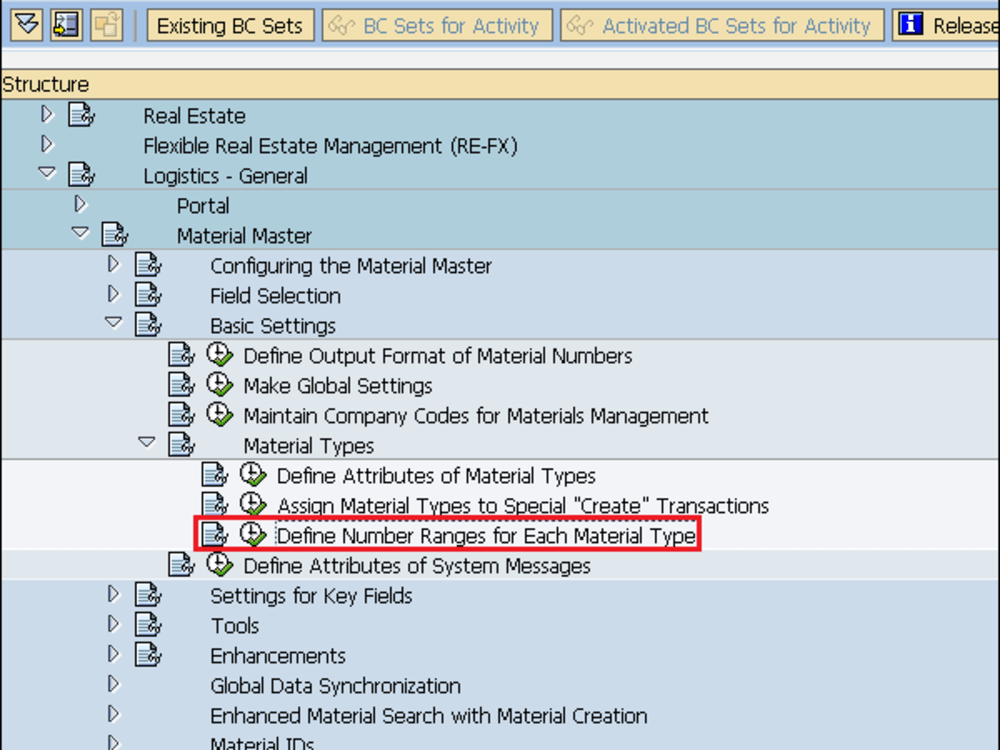
Task: Open Release Notes via the info button
Action: click(x=913, y=25)
